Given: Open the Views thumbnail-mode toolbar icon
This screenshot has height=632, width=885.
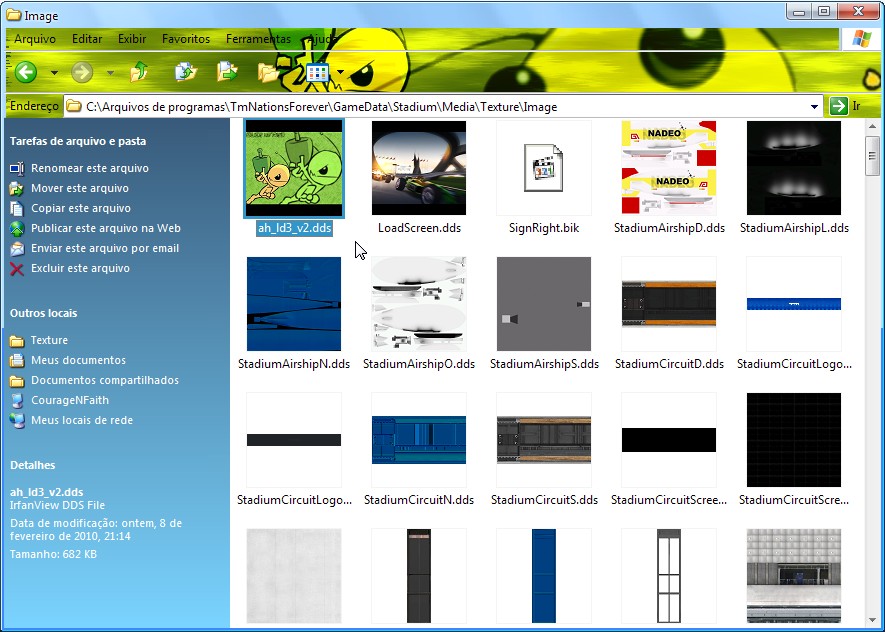Looking at the screenshot, I should (x=317, y=72).
